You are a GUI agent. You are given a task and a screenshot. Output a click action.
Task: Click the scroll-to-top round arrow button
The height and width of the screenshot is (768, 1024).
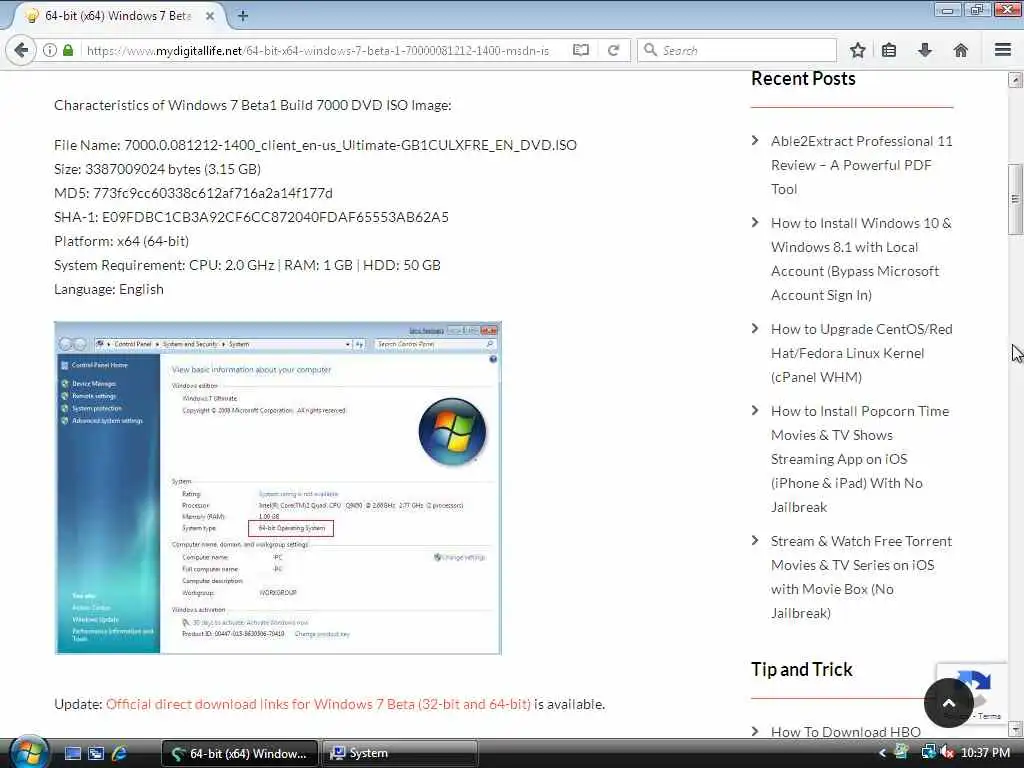[x=948, y=703]
